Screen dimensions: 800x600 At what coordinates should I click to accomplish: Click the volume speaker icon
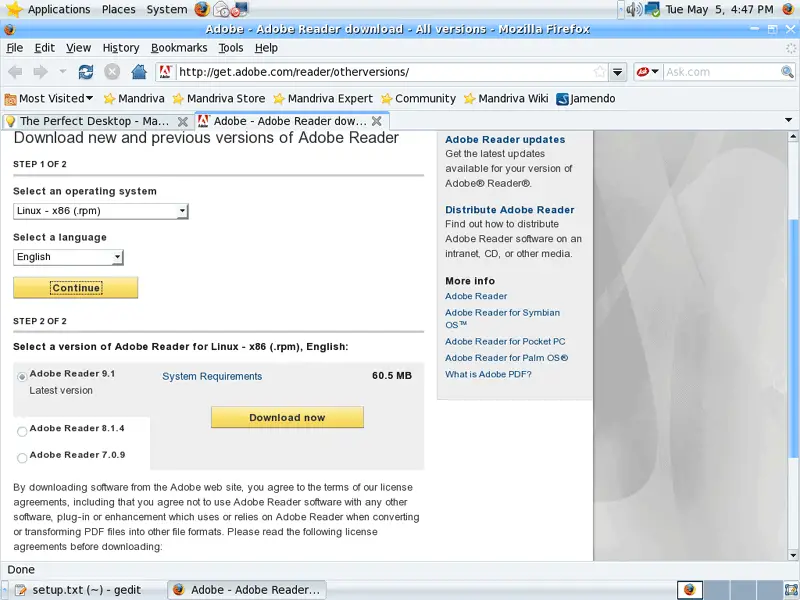tap(634, 9)
